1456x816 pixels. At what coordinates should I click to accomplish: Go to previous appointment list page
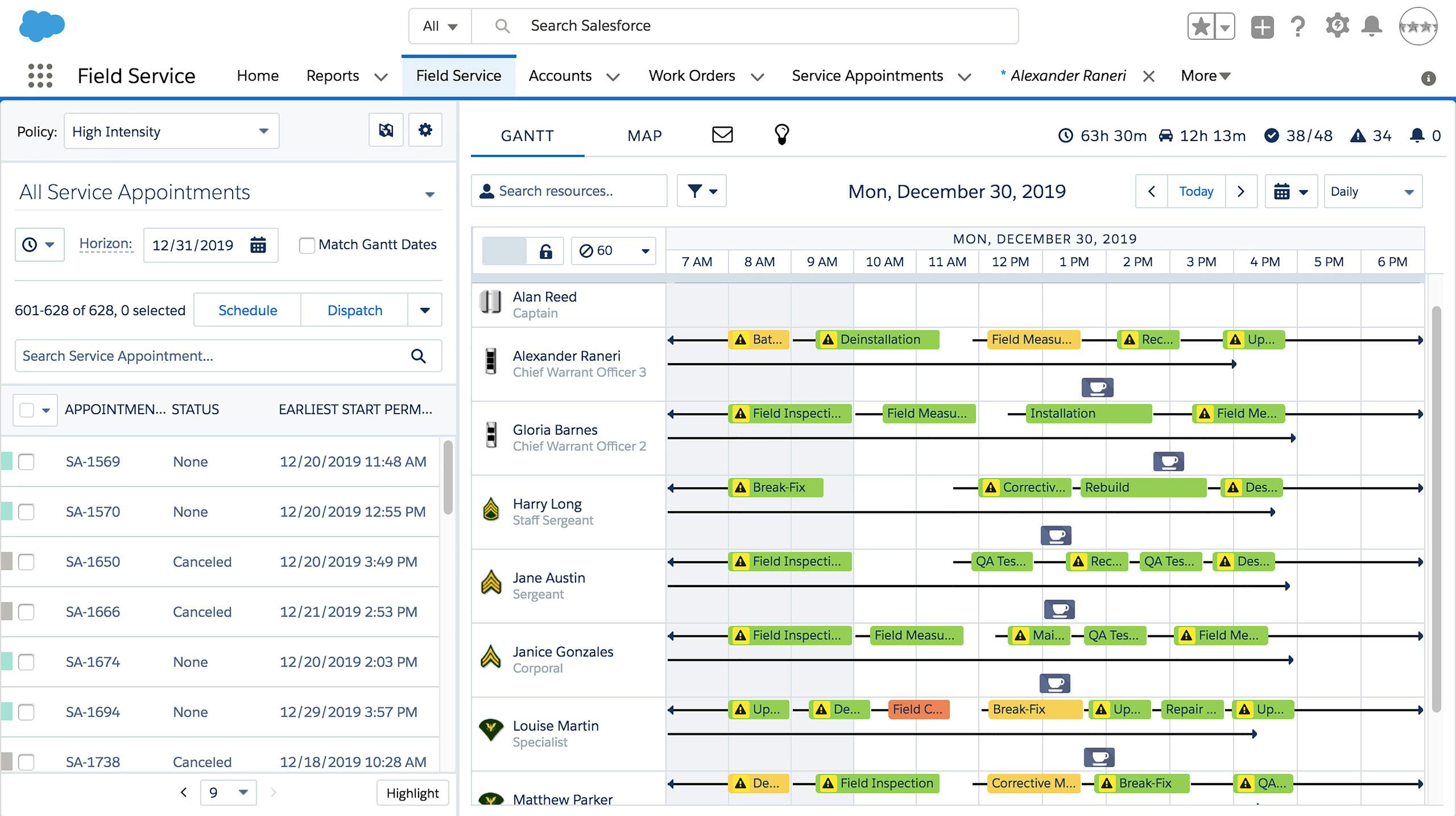[184, 792]
